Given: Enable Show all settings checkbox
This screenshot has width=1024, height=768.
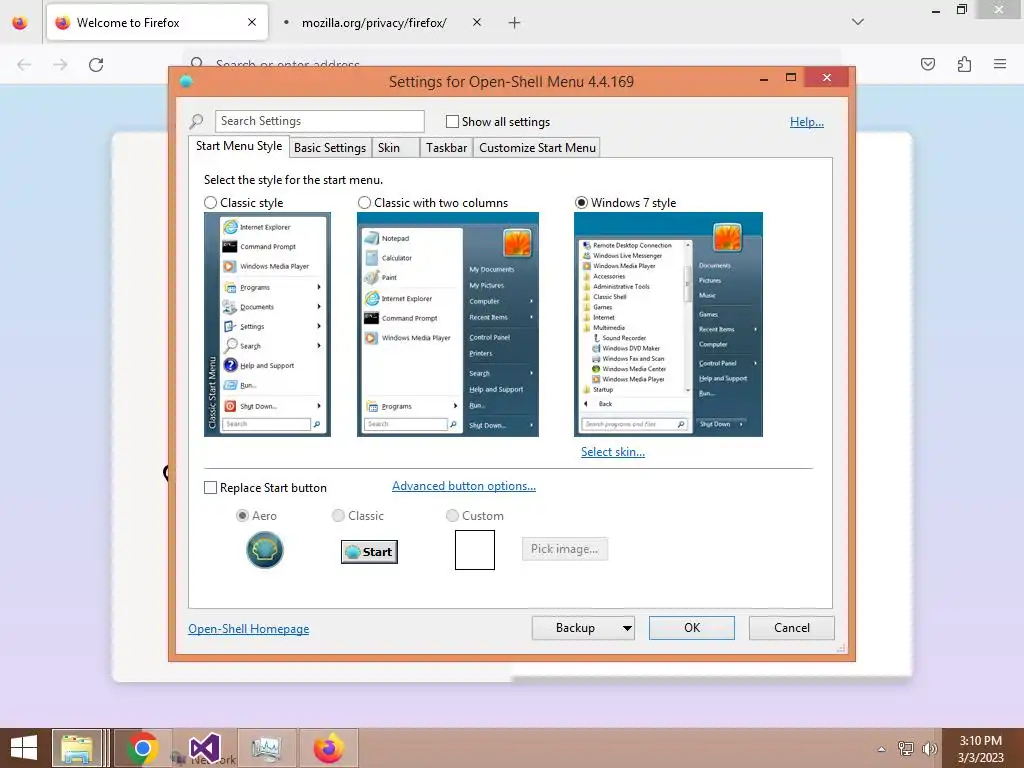Looking at the screenshot, I should coord(452,121).
